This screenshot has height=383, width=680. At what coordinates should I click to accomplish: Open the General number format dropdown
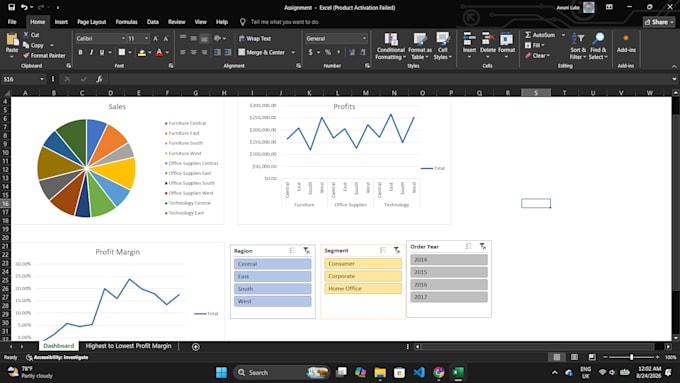click(364, 39)
